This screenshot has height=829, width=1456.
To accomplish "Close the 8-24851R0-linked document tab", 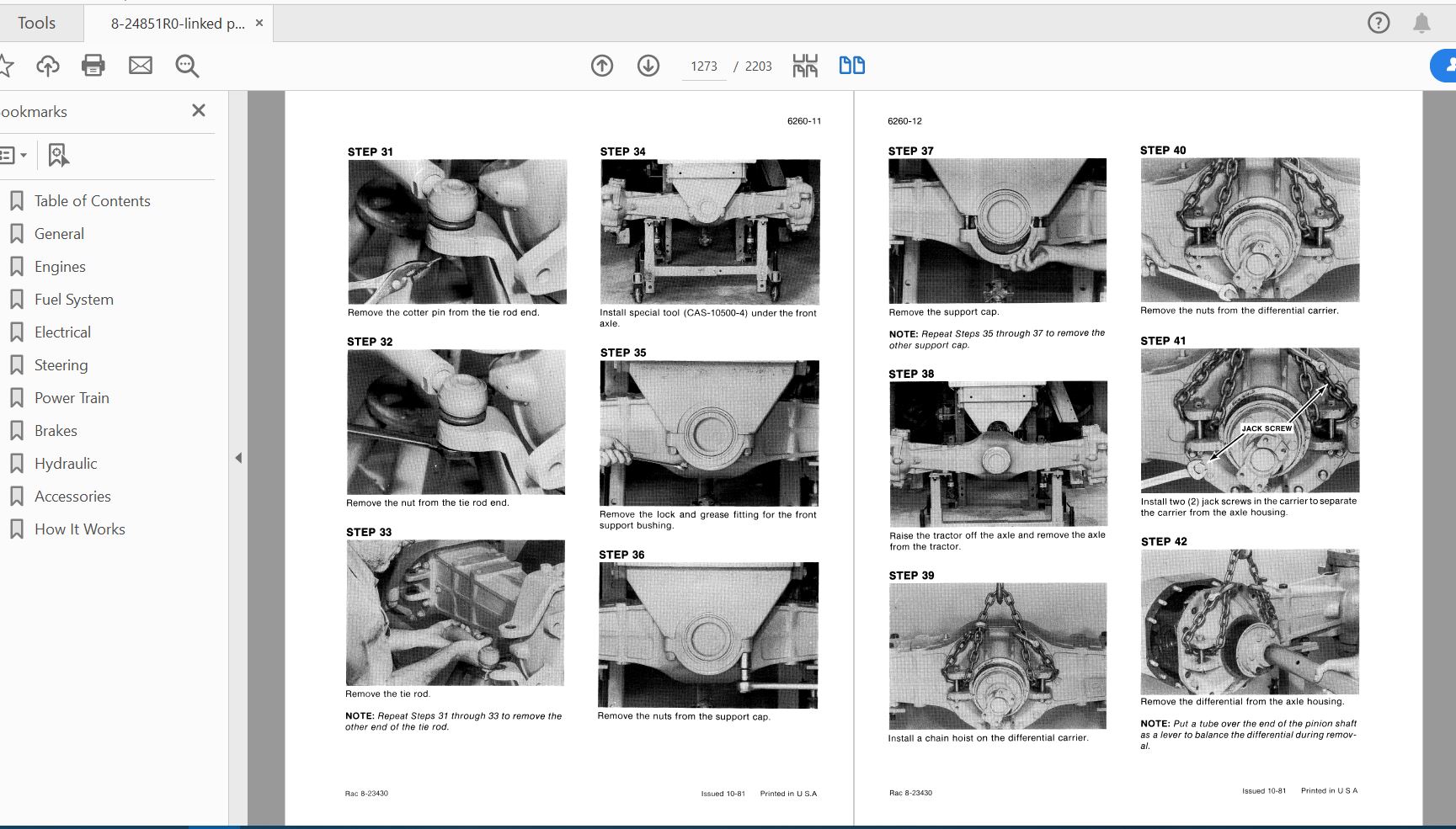I will [x=259, y=24].
